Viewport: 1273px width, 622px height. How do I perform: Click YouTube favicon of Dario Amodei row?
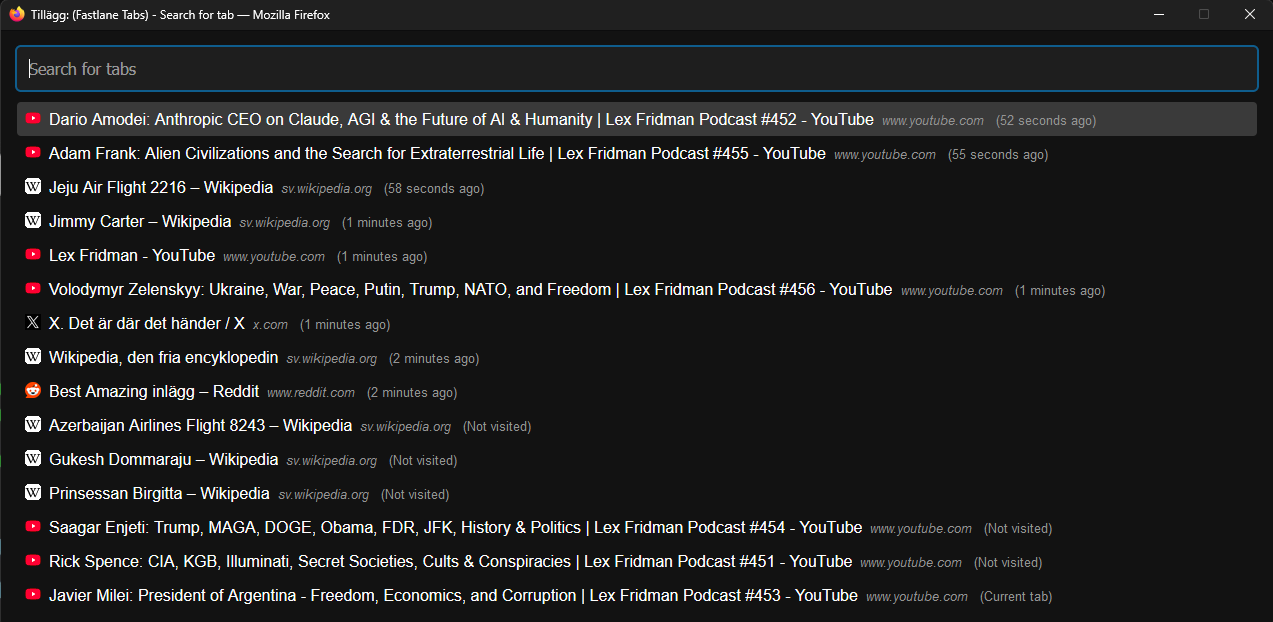point(33,119)
